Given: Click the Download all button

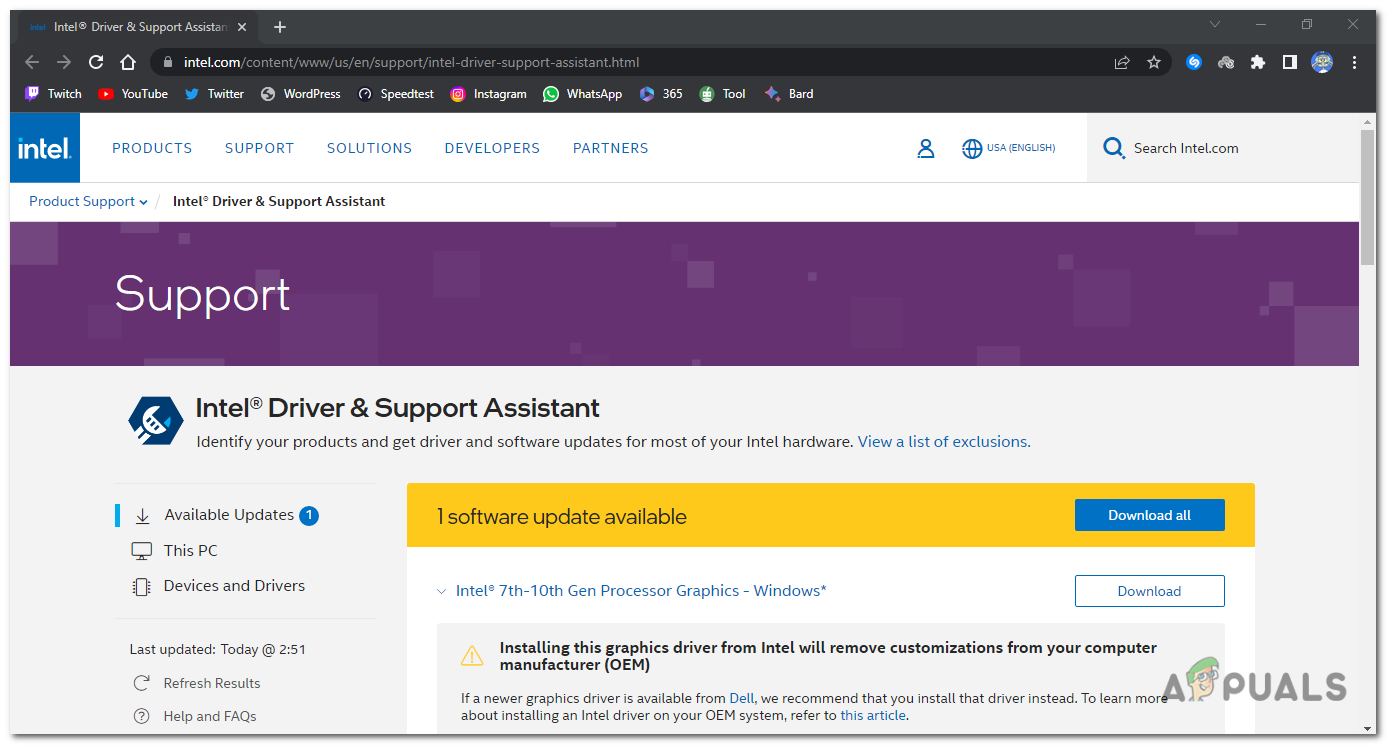Looking at the screenshot, I should click(1149, 515).
